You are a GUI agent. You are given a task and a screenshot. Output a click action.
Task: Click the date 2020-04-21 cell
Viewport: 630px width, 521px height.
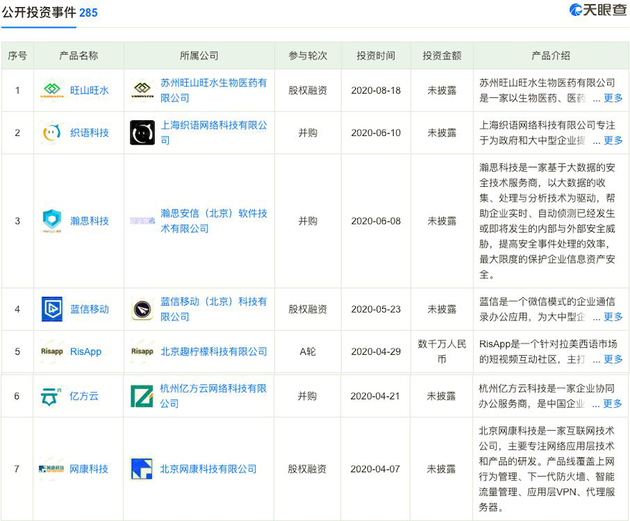[375, 396]
